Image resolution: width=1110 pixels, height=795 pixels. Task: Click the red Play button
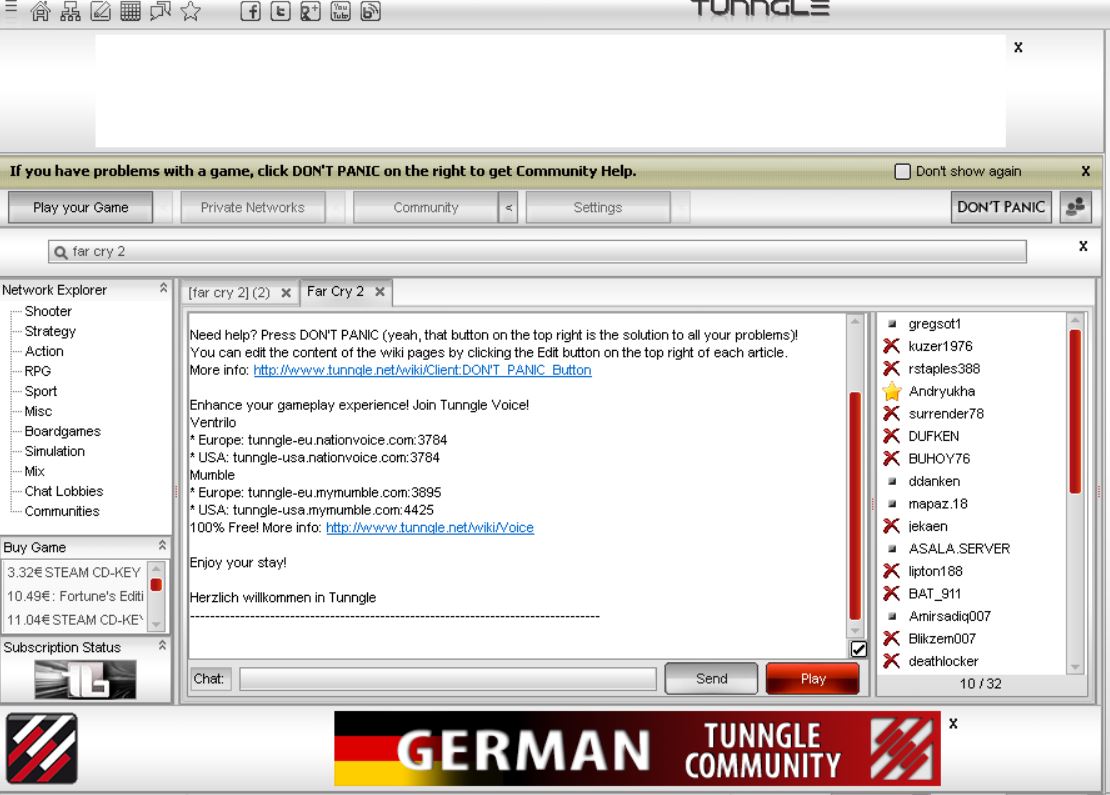pyautogui.click(x=813, y=679)
